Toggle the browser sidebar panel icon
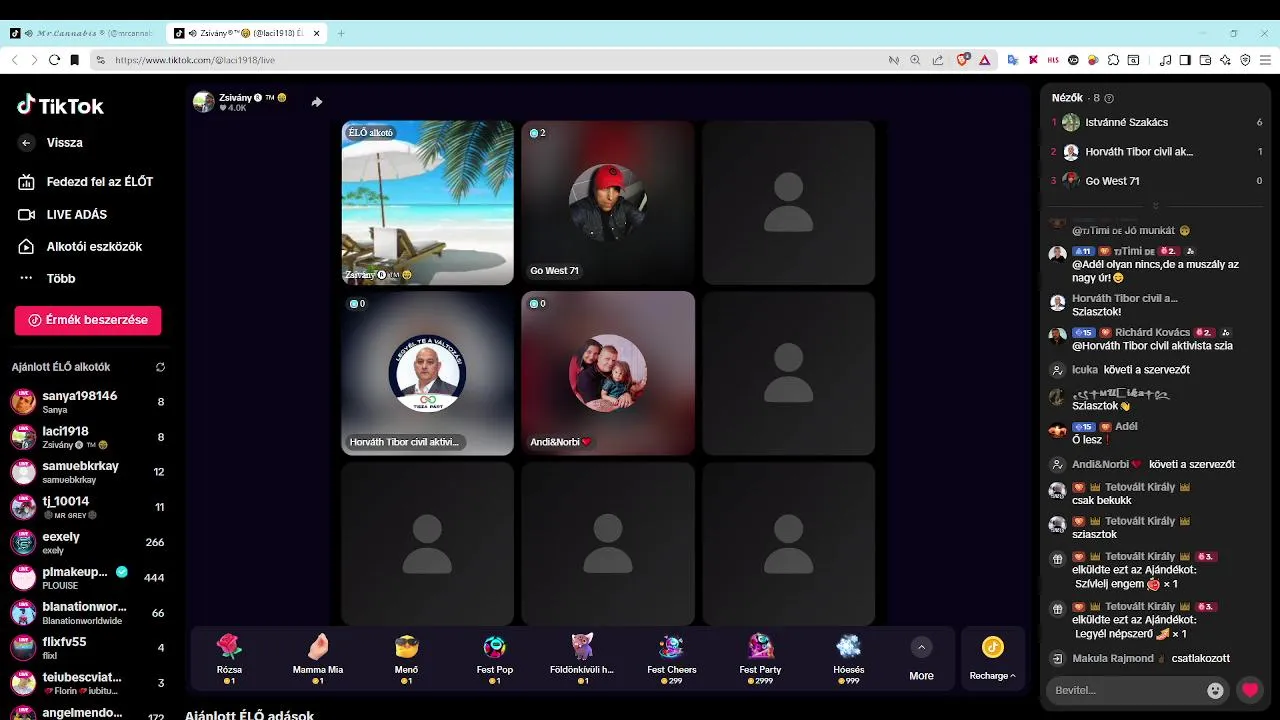Image resolution: width=1280 pixels, height=720 pixels. click(x=1185, y=60)
